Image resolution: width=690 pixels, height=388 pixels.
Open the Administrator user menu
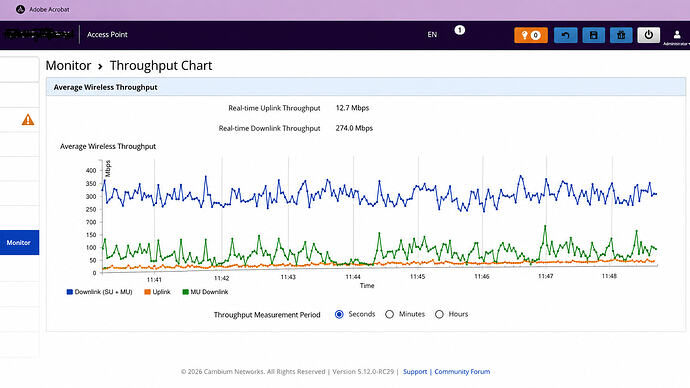point(677,37)
